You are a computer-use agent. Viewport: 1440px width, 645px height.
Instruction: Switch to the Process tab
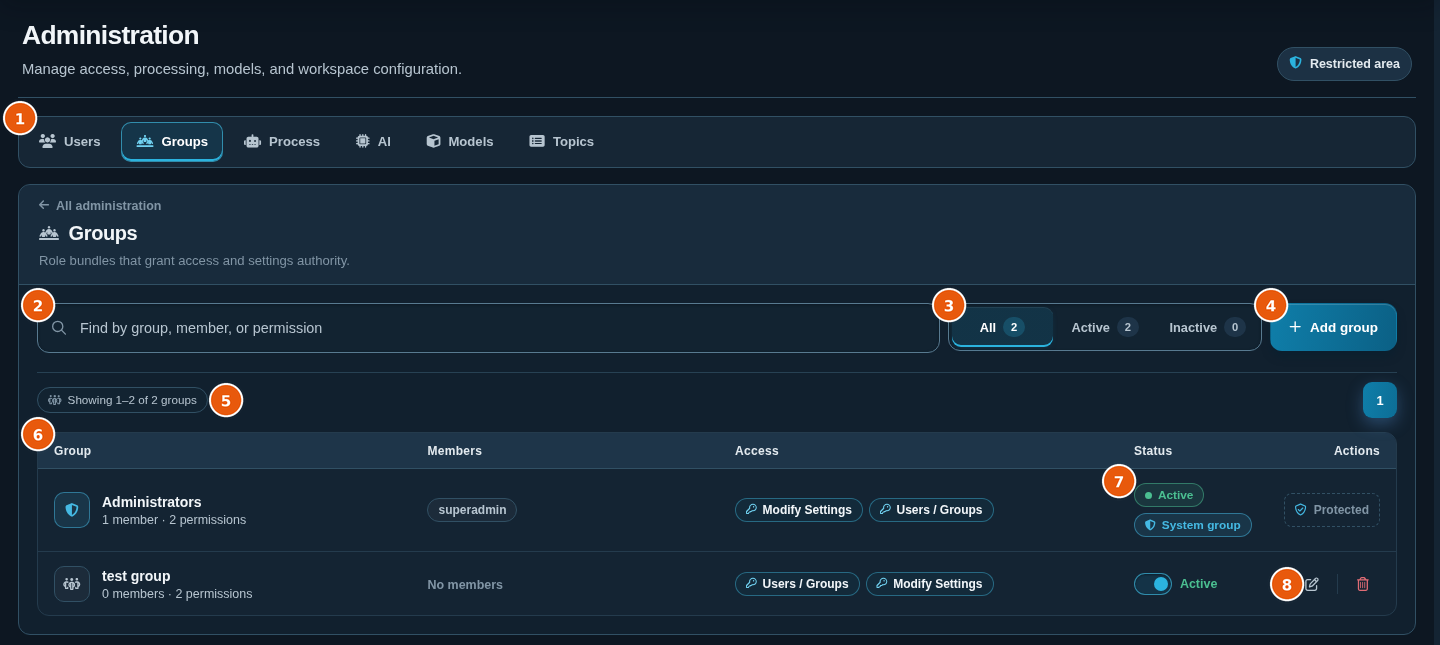282,141
